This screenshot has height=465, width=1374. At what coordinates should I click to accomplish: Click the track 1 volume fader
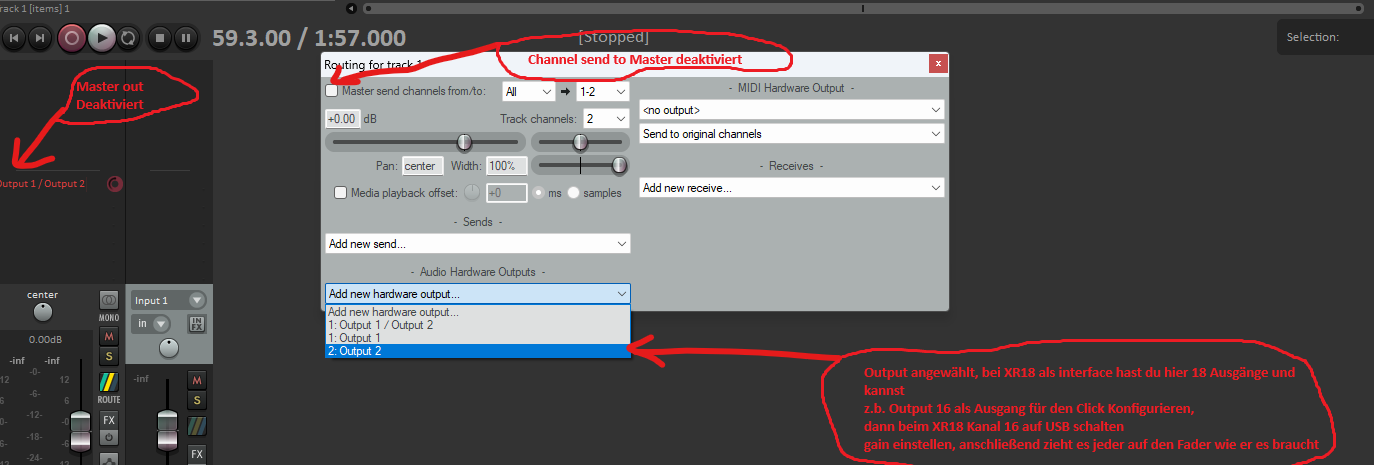[x=169, y=429]
